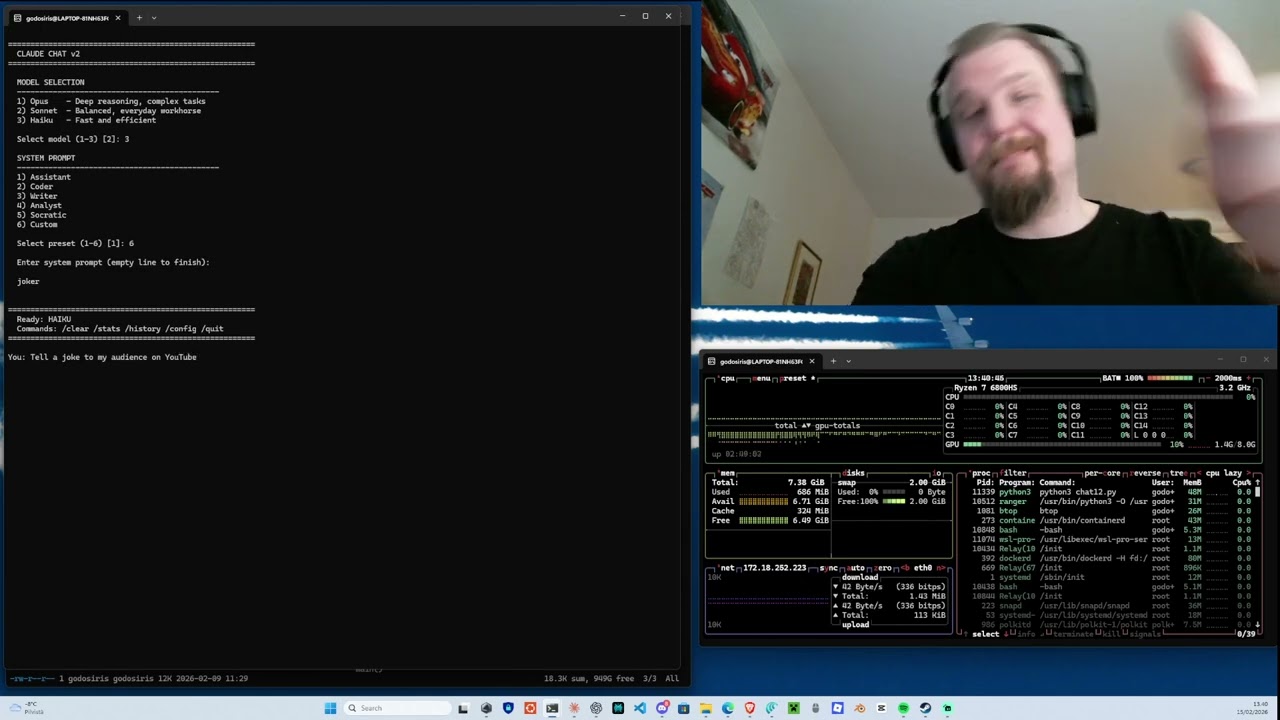This screenshot has width=1280, height=720.
Task: Enable tree view in btop processes
Action: [1178, 473]
